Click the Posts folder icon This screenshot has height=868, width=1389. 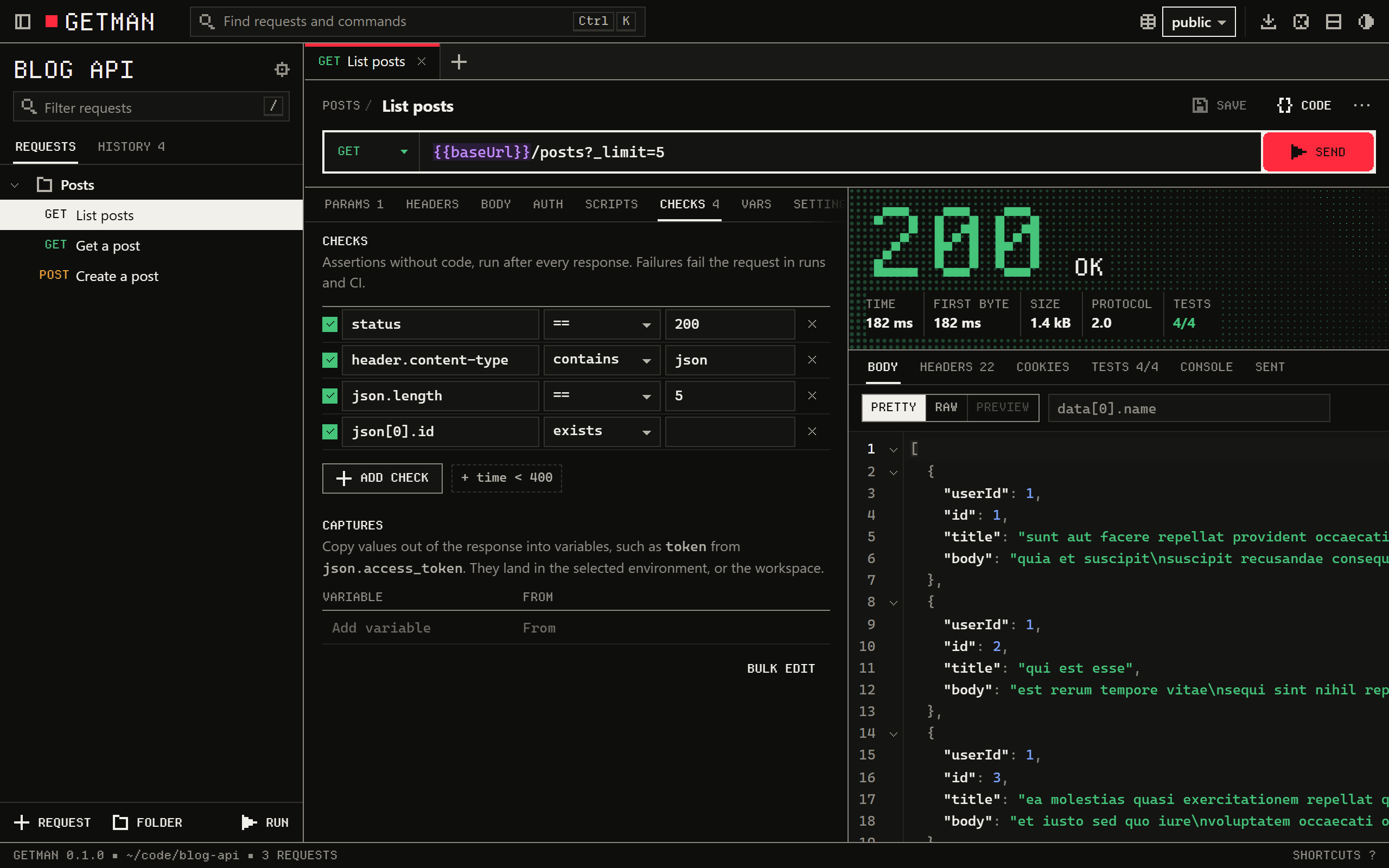44,185
